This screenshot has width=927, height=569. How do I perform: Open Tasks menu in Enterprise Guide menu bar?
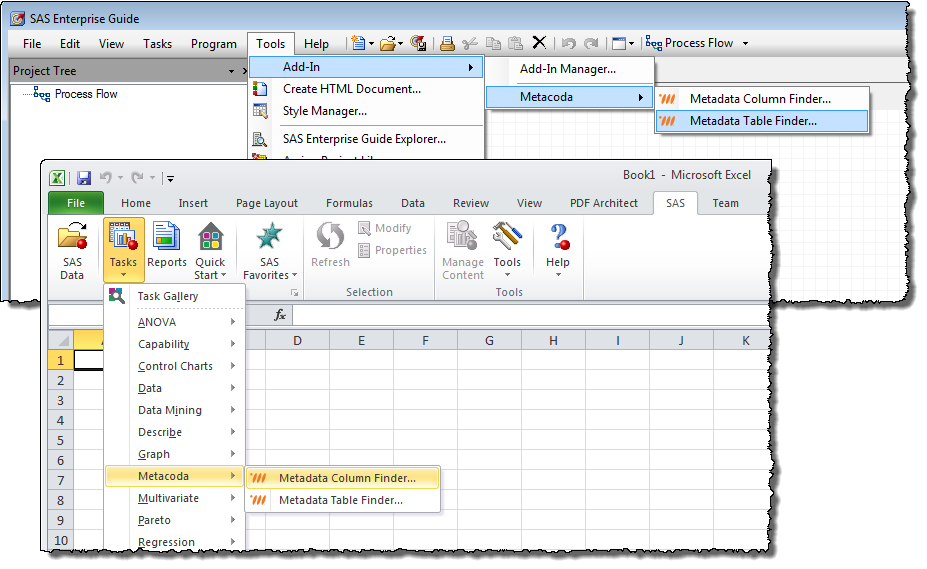[x=157, y=44]
